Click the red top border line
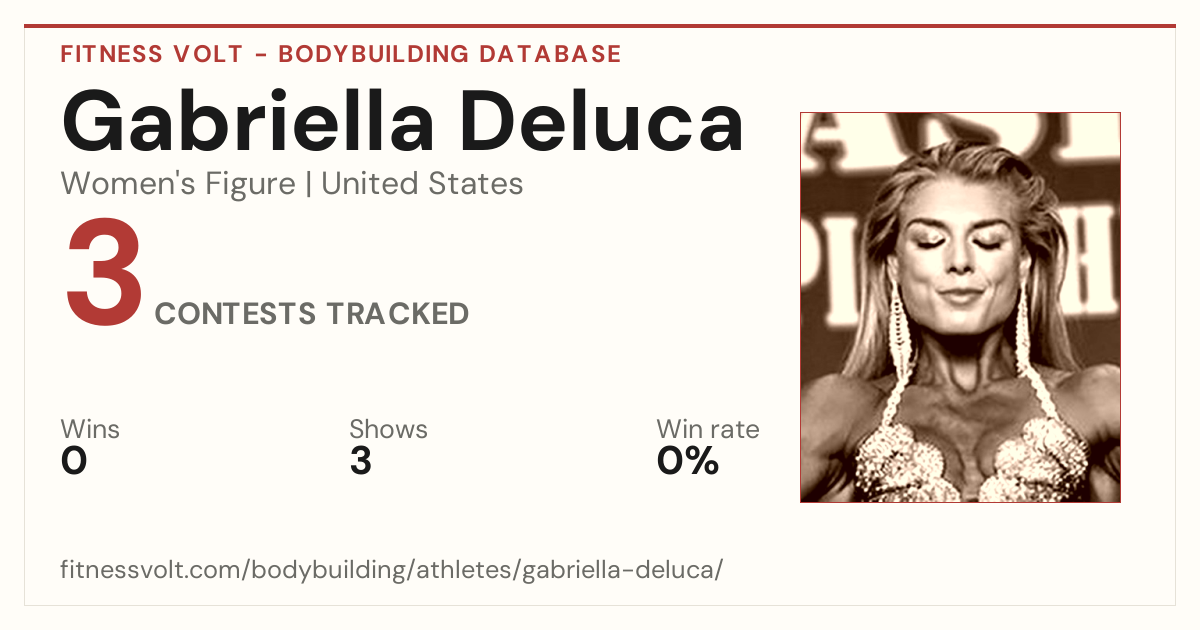The width and height of the screenshot is (1200, 630). pos(600,26)
